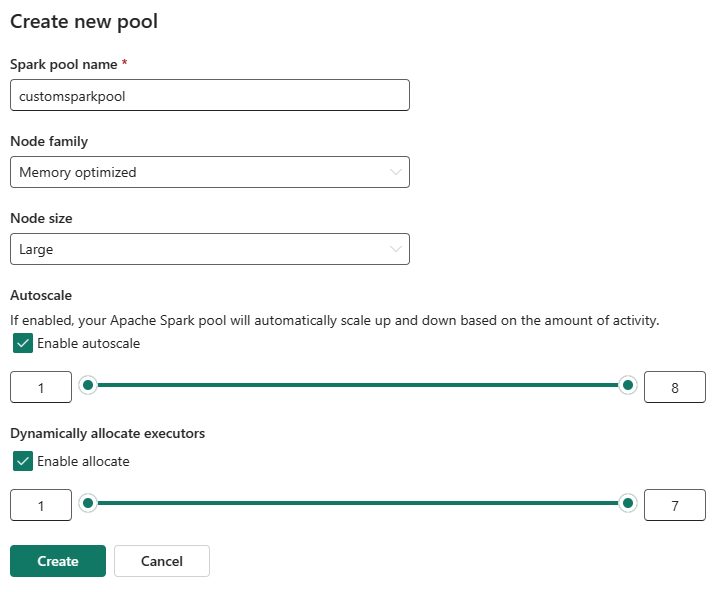The width and height of the screenshot is (722, 592).
Task: Click the chevron arrow in Node family
Action: pyautogui.click(x=395, y=172)
